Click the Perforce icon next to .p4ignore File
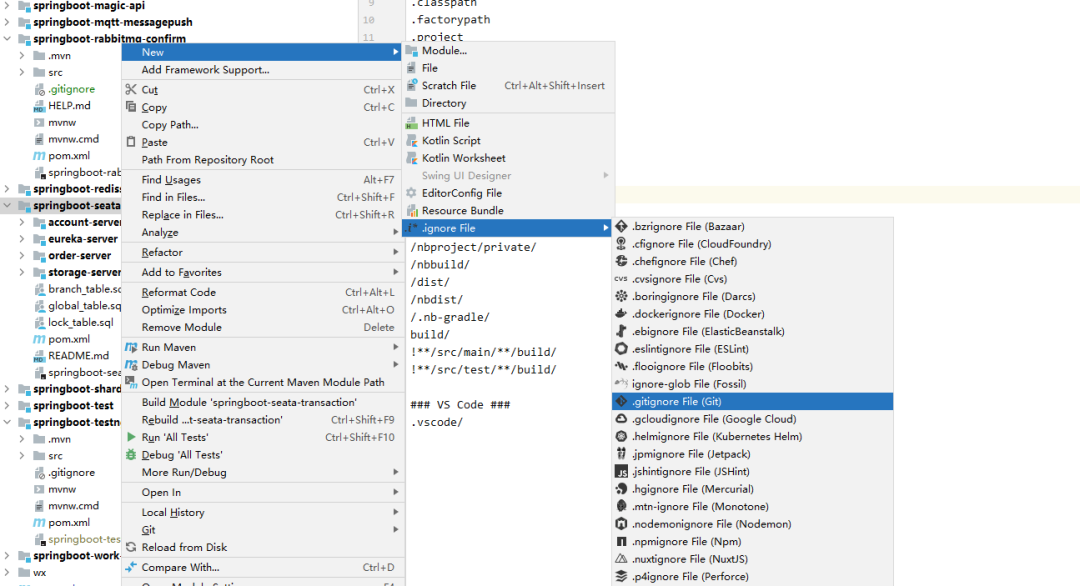1080x586 pixels. pos(621,576)
